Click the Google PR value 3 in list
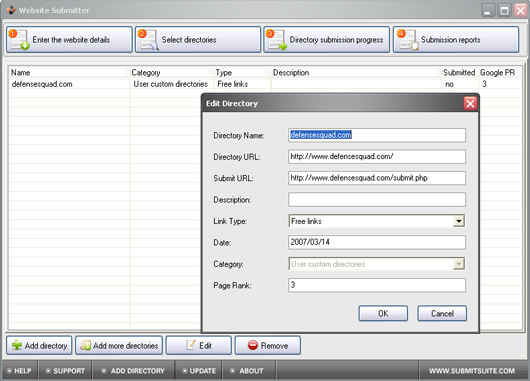The height and width of the screenshot is (381, 530). point(484,84)
